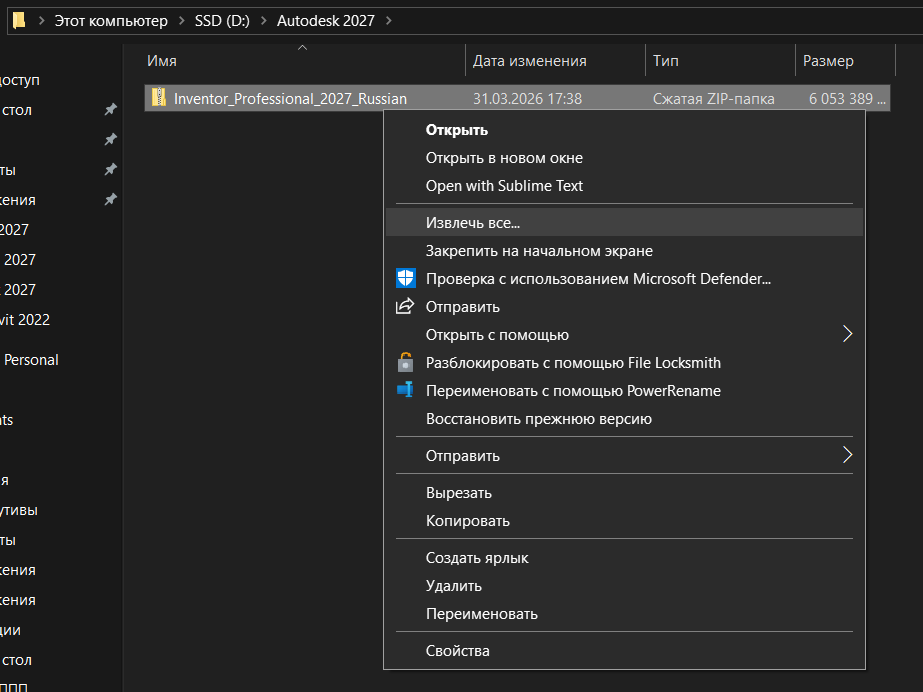Click the share icon beside Отправить
Screen dimensions: 923x692
click(405, 307)
